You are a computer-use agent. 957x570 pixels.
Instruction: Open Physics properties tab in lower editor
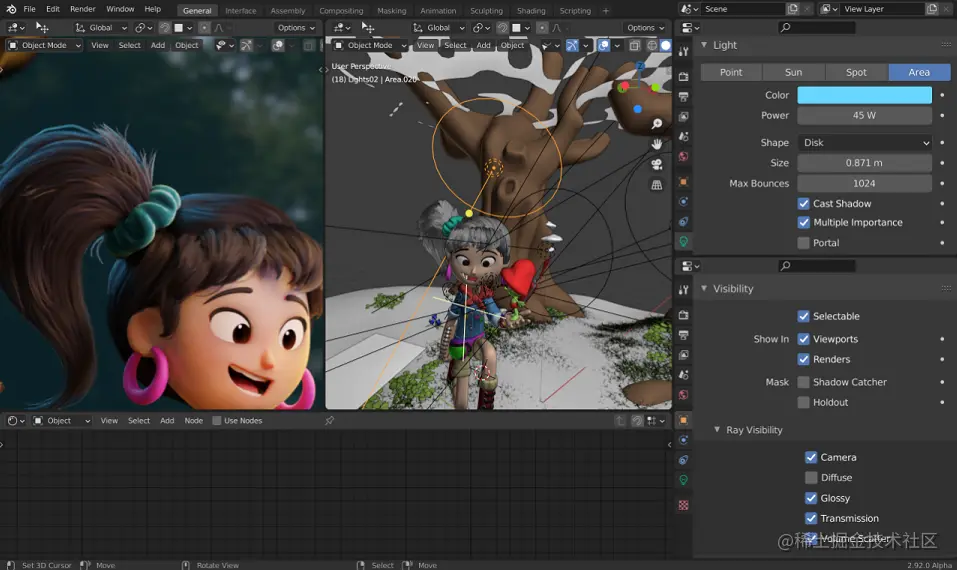(x=684, y=440)
